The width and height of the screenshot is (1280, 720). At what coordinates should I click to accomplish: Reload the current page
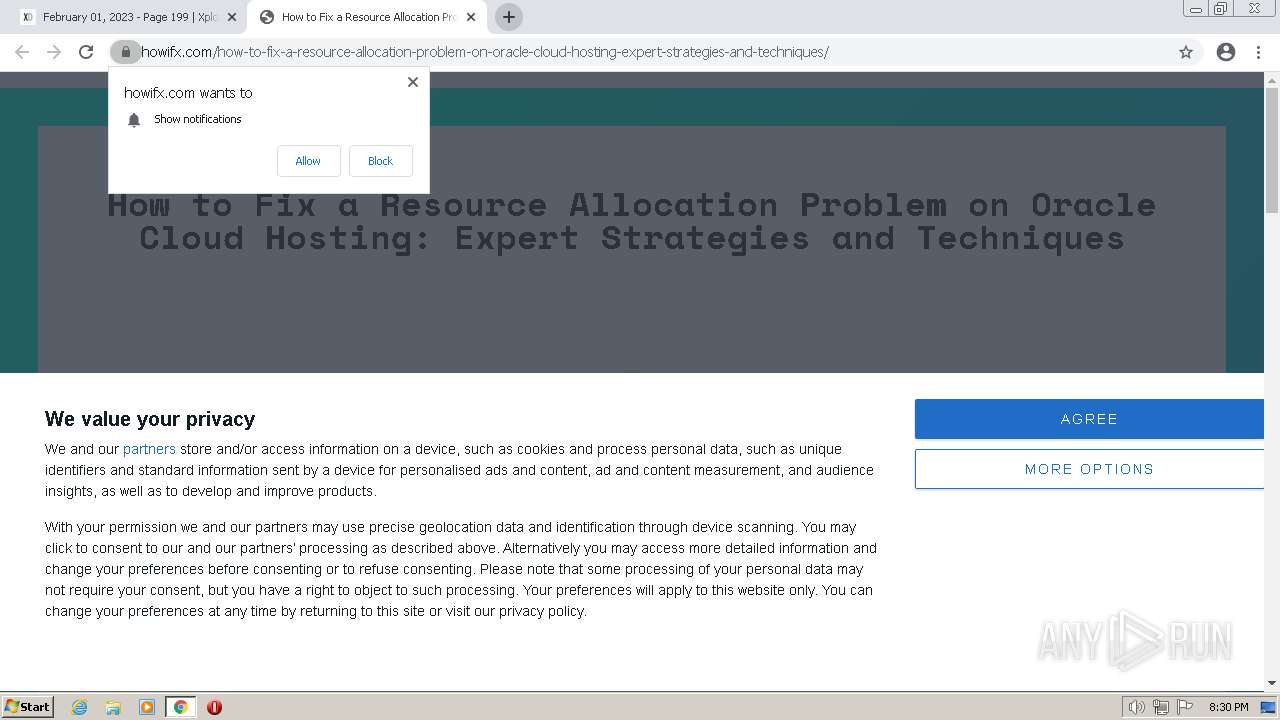[86, 52]
